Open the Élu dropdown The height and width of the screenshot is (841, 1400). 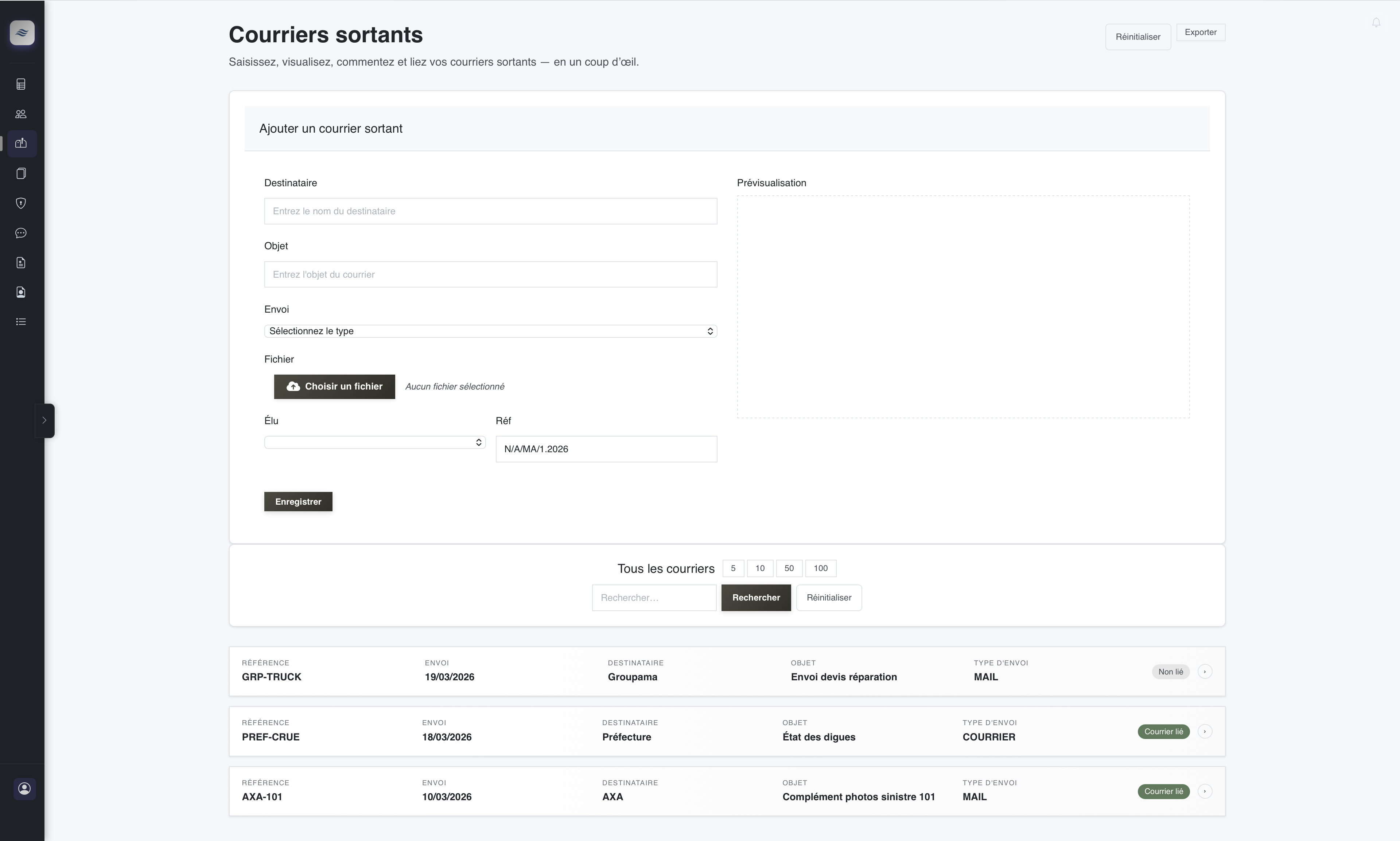374,442
